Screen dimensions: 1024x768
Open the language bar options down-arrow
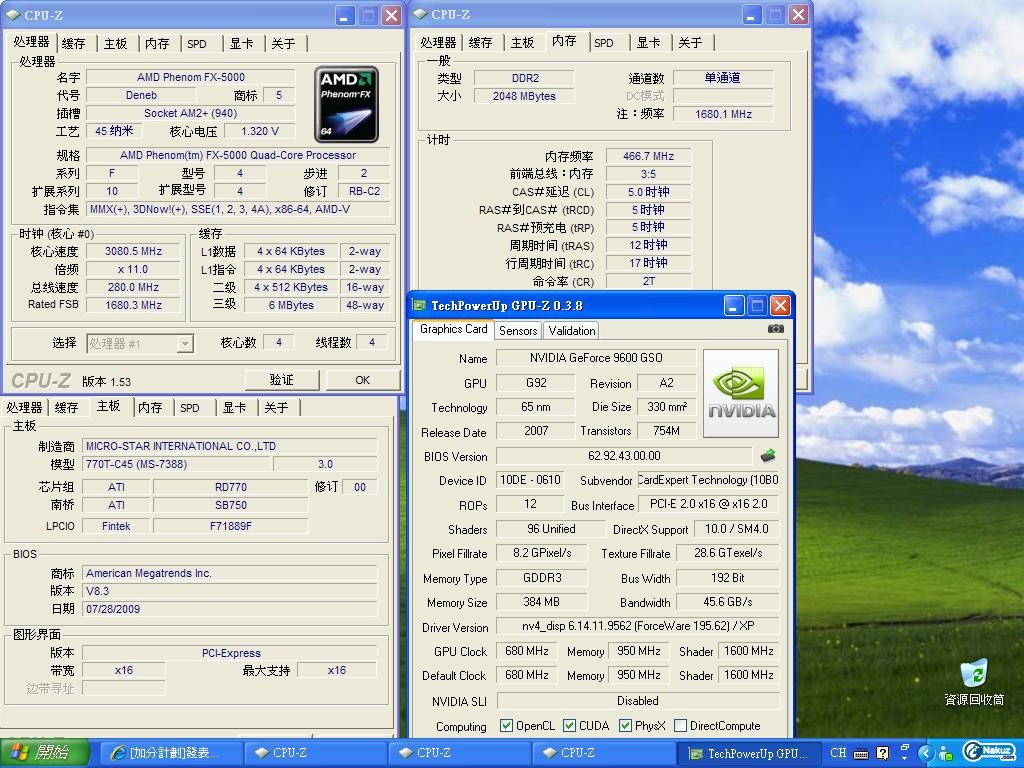[x=904, y=758]
